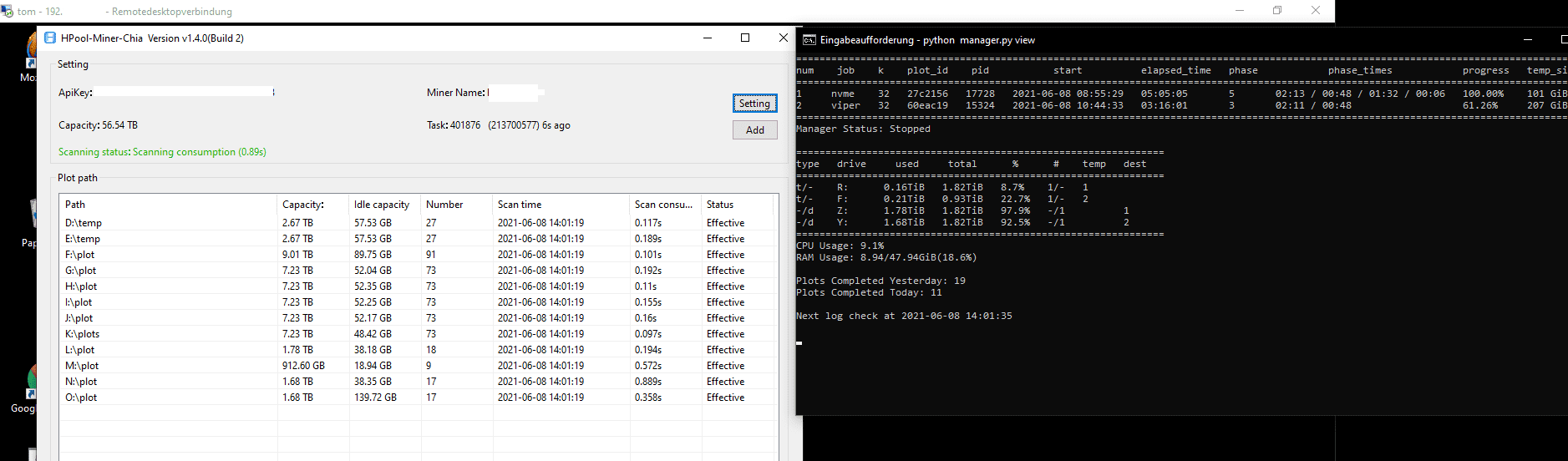Viewport: 1568px width, 461px height.
Task: Select the J:\plot path row
Action: point(417,318)
